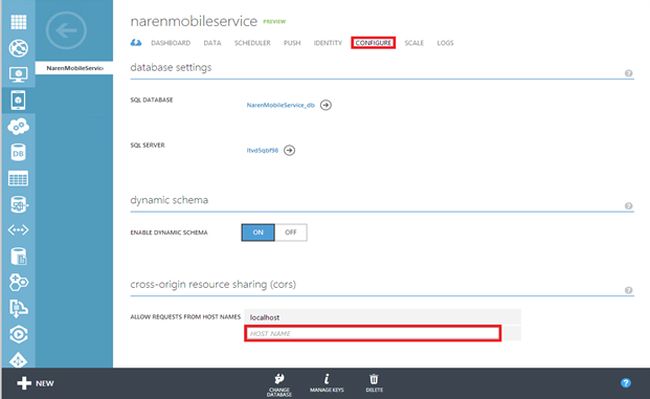
Task: Click the NEW plus button
Action: point(36,383)
